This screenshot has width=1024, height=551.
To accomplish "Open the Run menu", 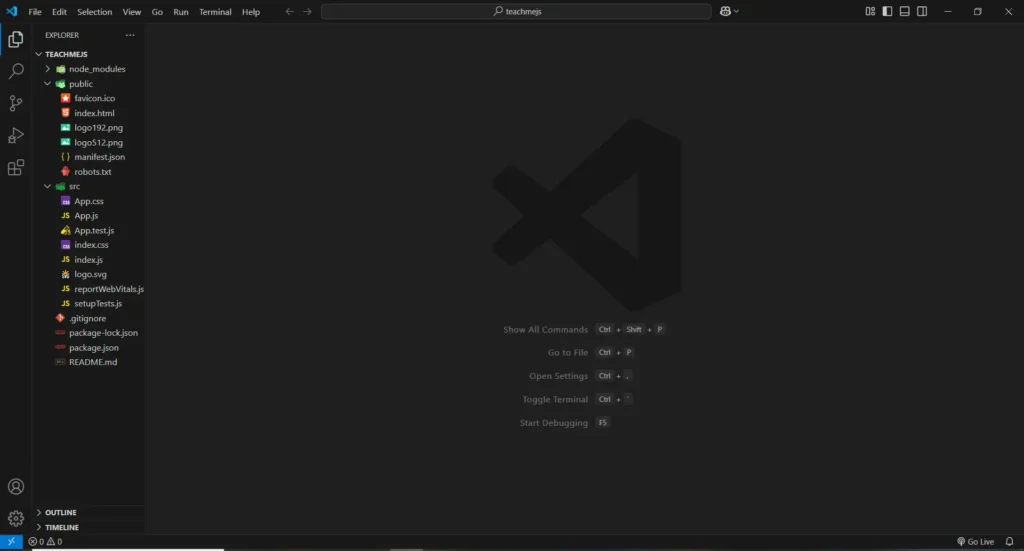I will pos(181,12).
